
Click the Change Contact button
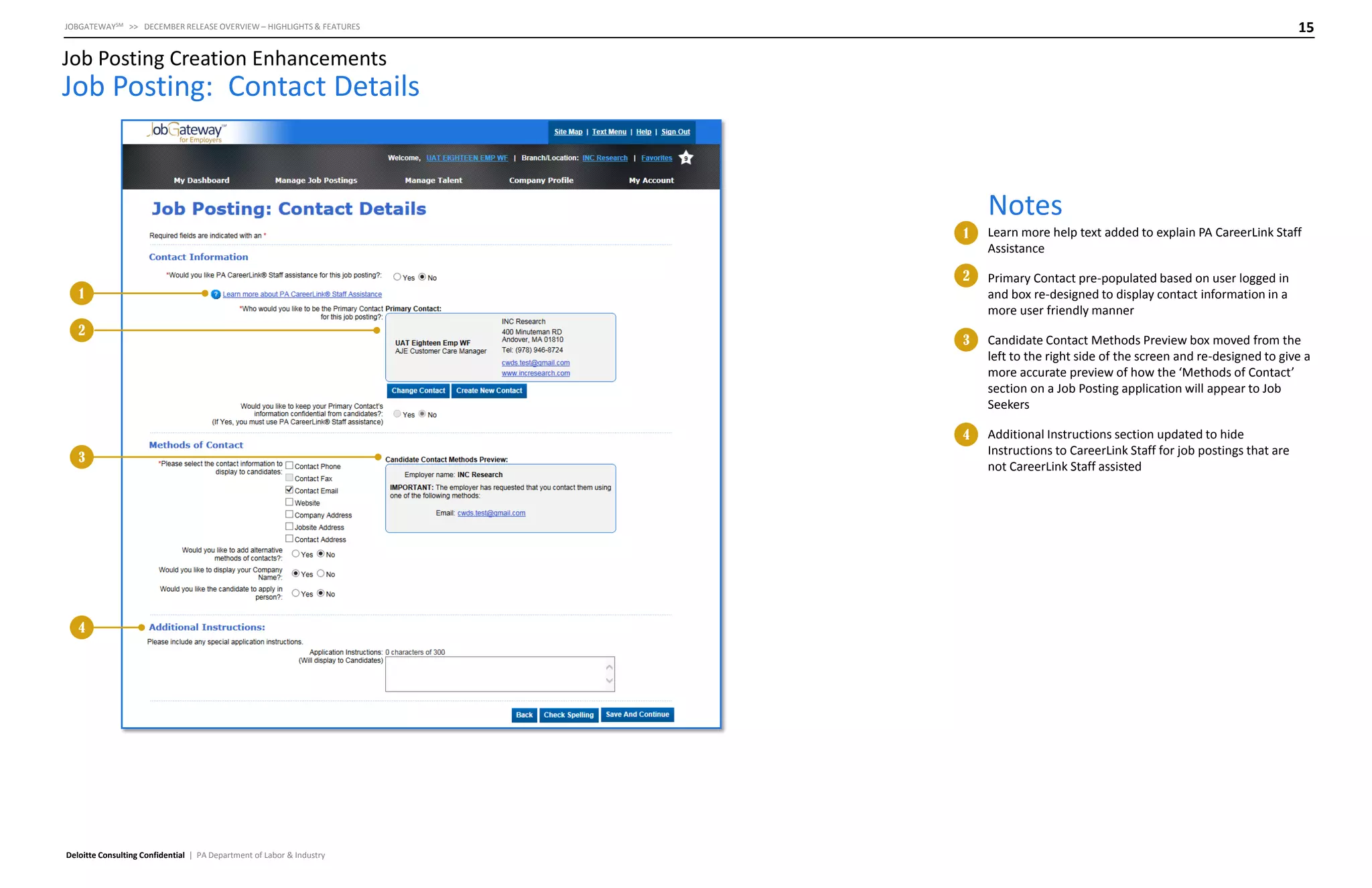[418, 391]
